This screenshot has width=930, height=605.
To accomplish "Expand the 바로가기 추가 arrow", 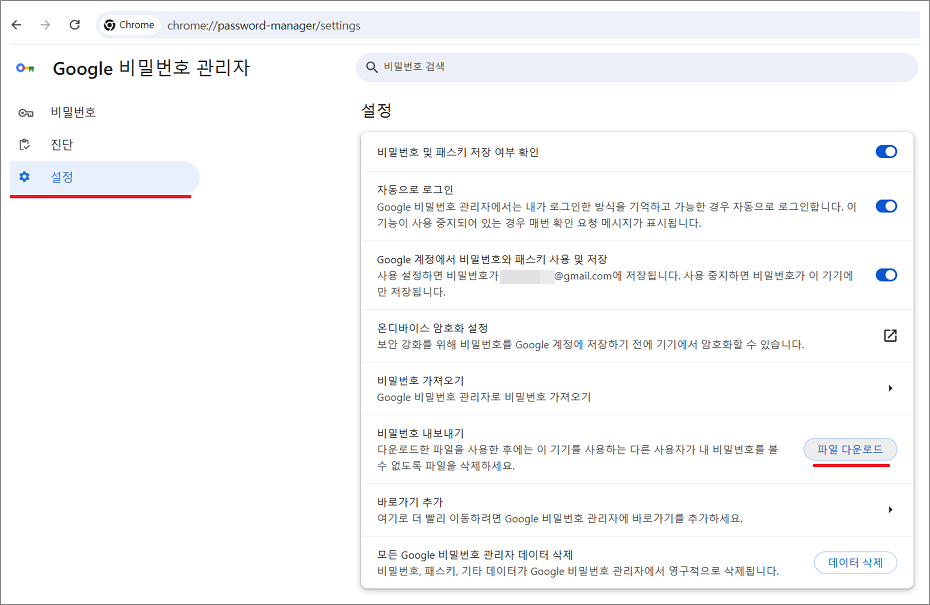I will [890, 510].
